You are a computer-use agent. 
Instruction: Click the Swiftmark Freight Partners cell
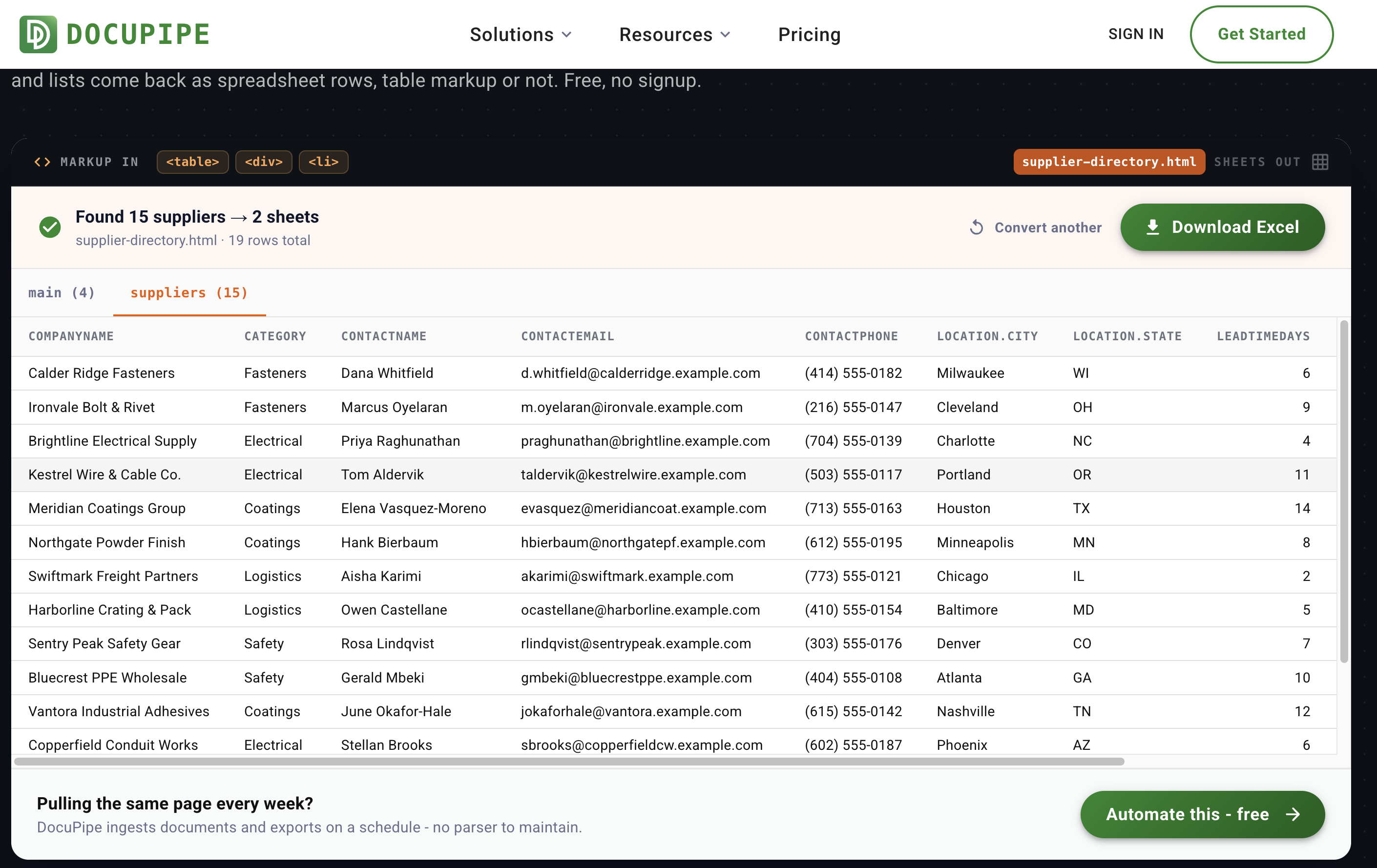pyautogui.click(x=113, y=576)
